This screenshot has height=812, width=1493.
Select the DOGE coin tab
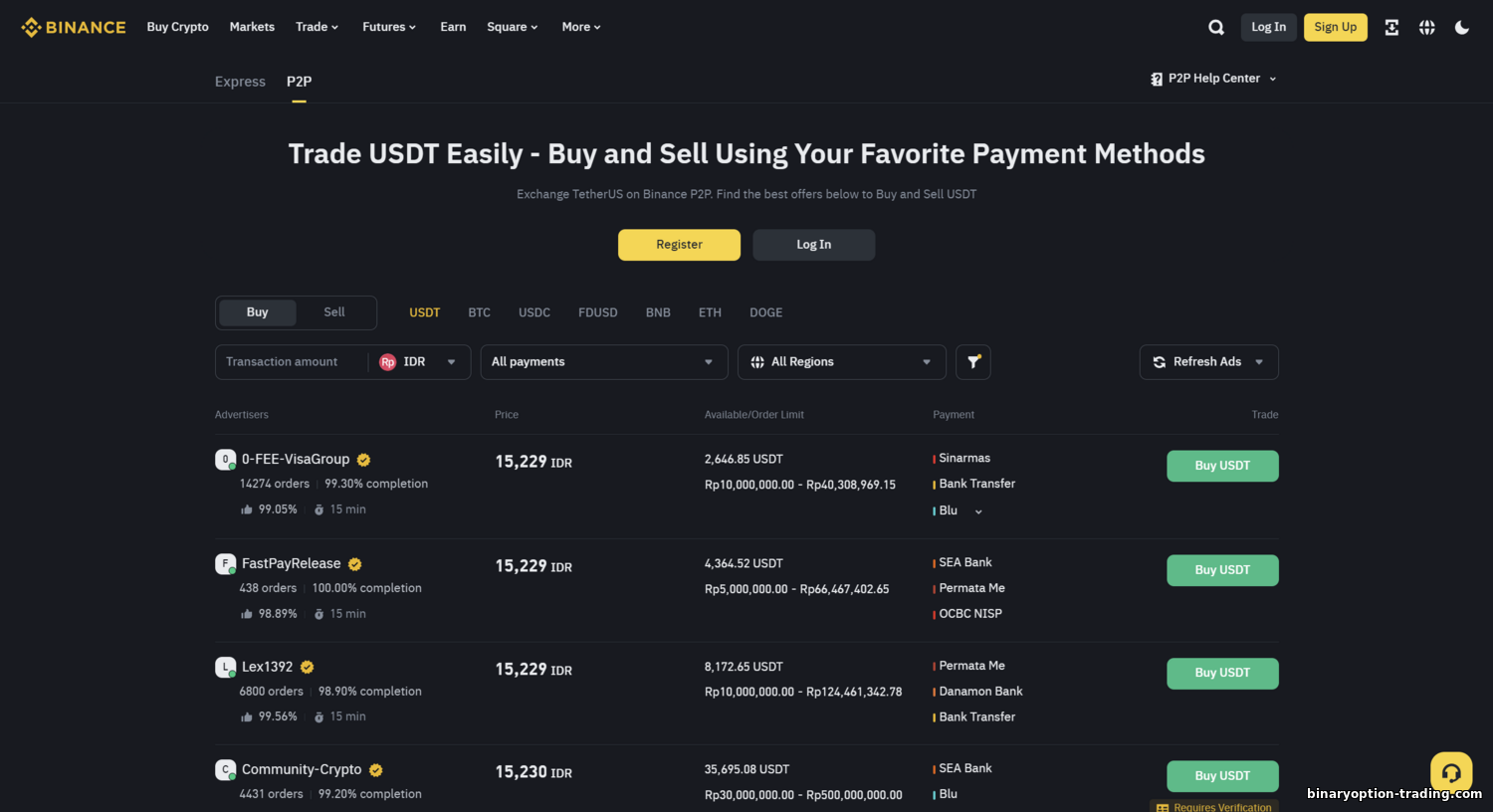(x=766, y=312)
